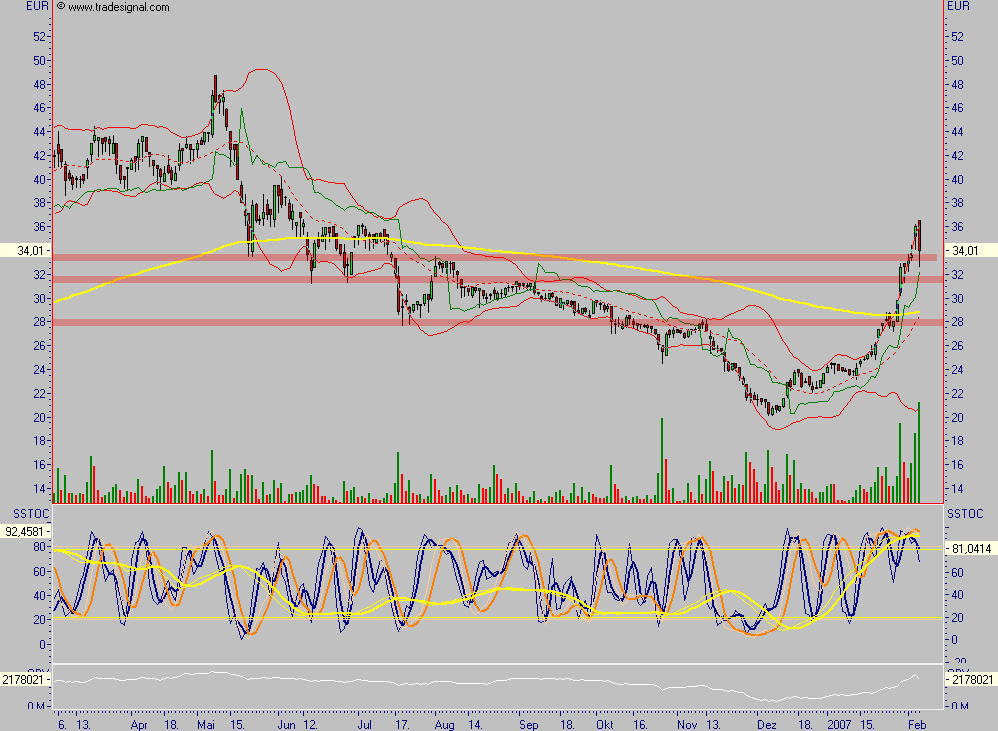Image resolution: width=998 pixels, height=731 pixels.
Task: Click the 81,0414 stochastic value label
Action: (x=969, y=549)
